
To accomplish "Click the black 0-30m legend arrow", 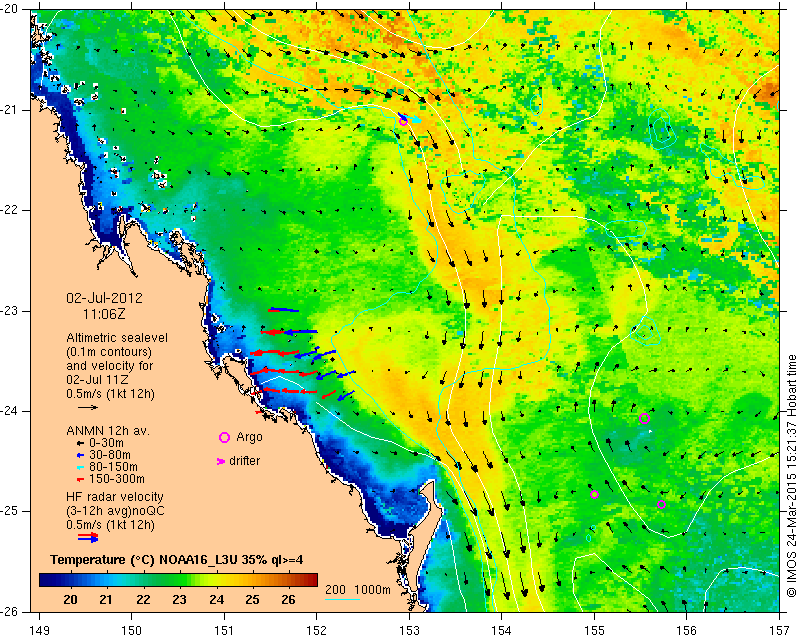I will (x=81, y=444).
